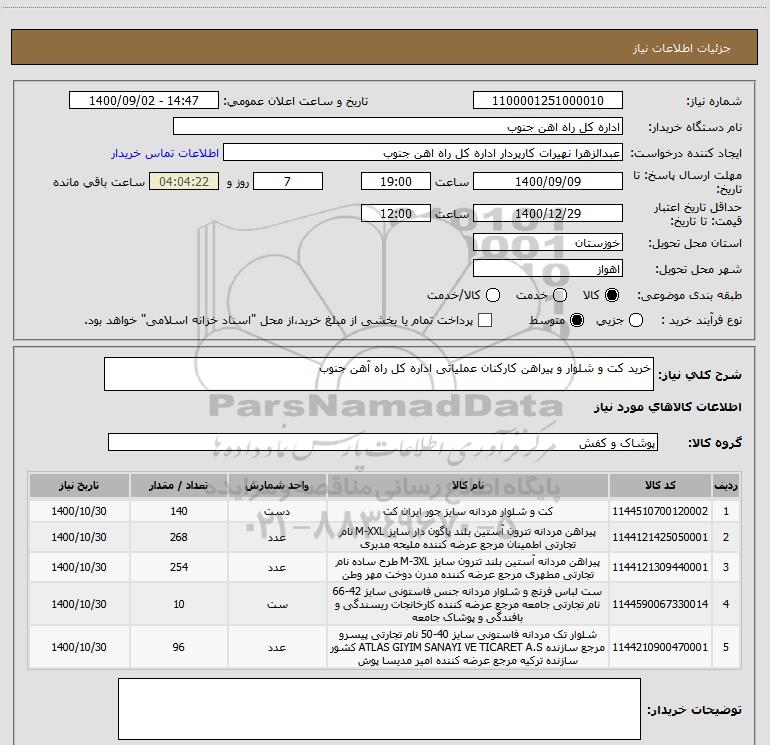Click the item name کت و شلوار مردانه

point(468,511)
